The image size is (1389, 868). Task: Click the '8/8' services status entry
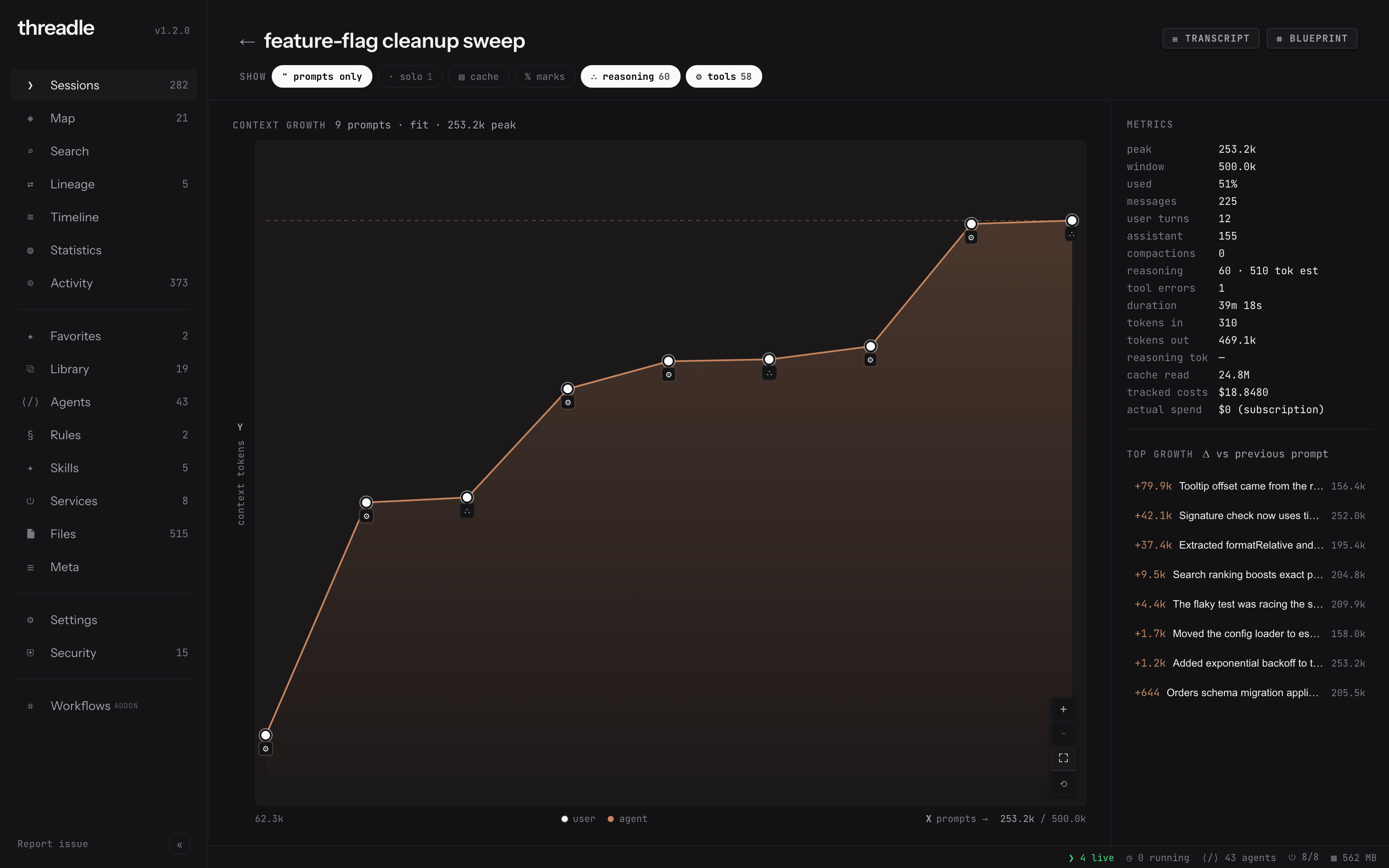[x=1303, y=858]
